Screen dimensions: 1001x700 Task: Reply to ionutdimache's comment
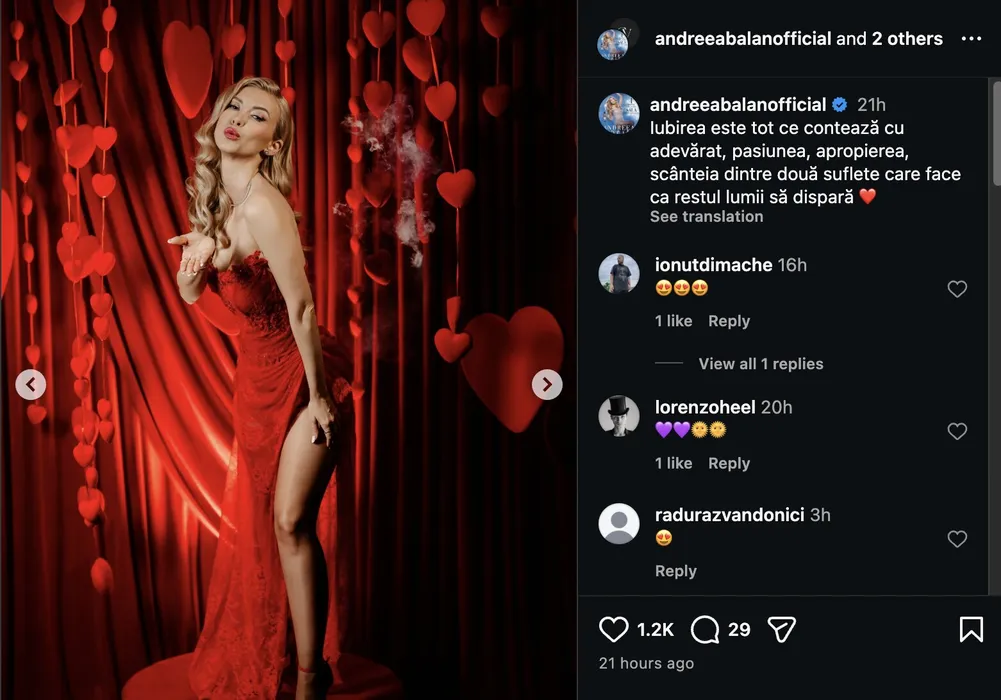pyautogui.click(x=728, y=321)
